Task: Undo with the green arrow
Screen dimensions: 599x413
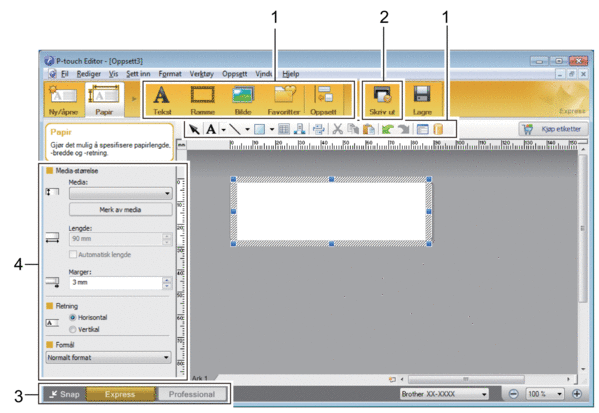Action: [387, 130]
